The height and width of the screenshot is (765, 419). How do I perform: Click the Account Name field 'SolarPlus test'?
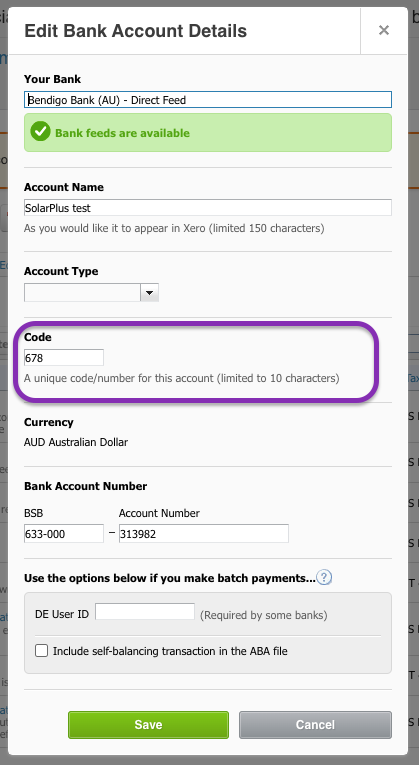[x=208, y=208]
